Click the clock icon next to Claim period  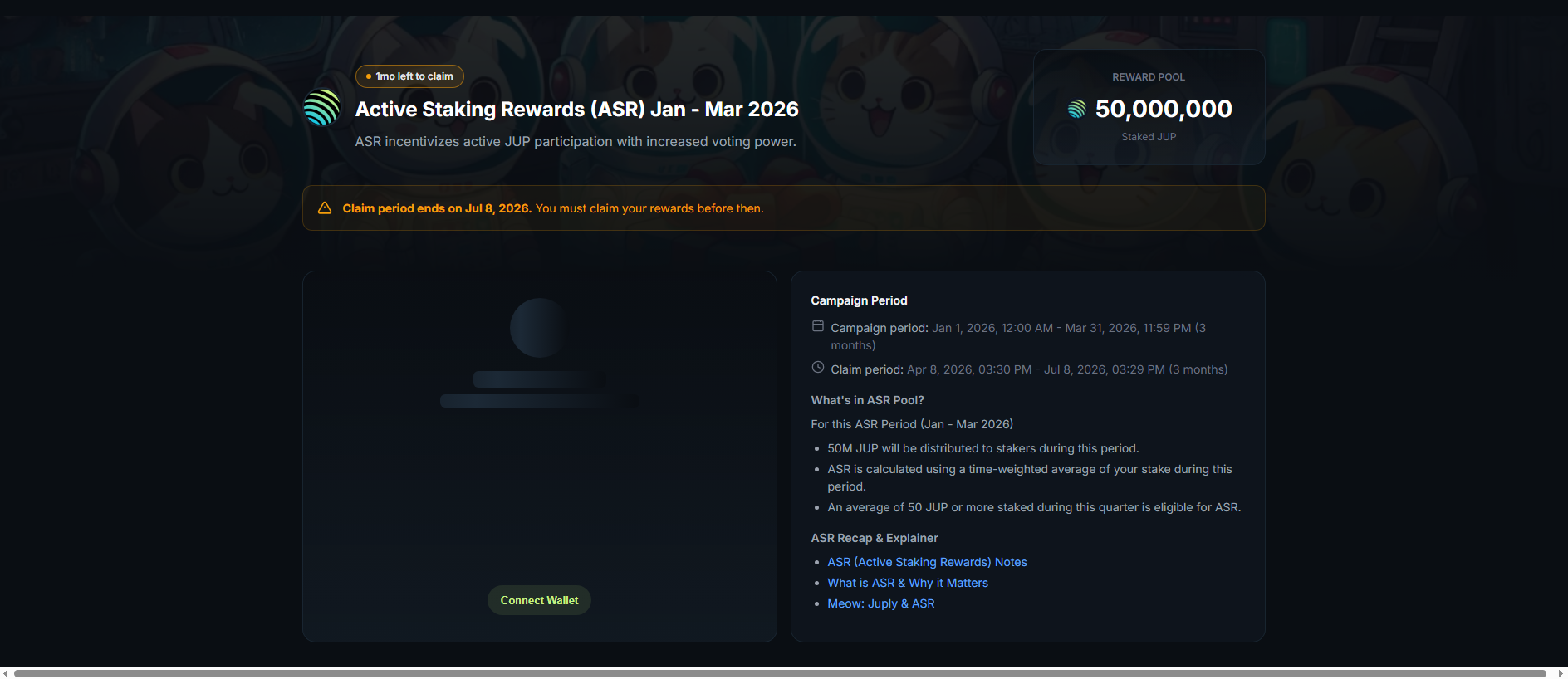[818, 368]
